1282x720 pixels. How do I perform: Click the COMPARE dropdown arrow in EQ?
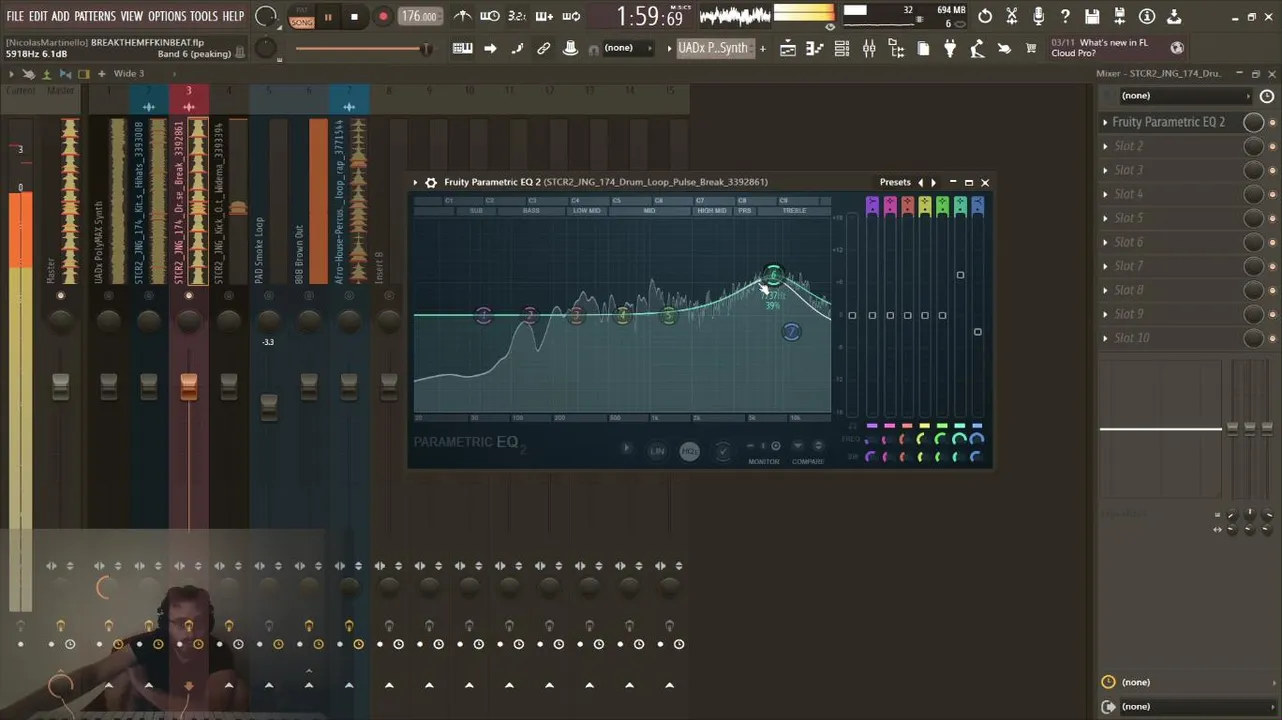coord(798,446)
